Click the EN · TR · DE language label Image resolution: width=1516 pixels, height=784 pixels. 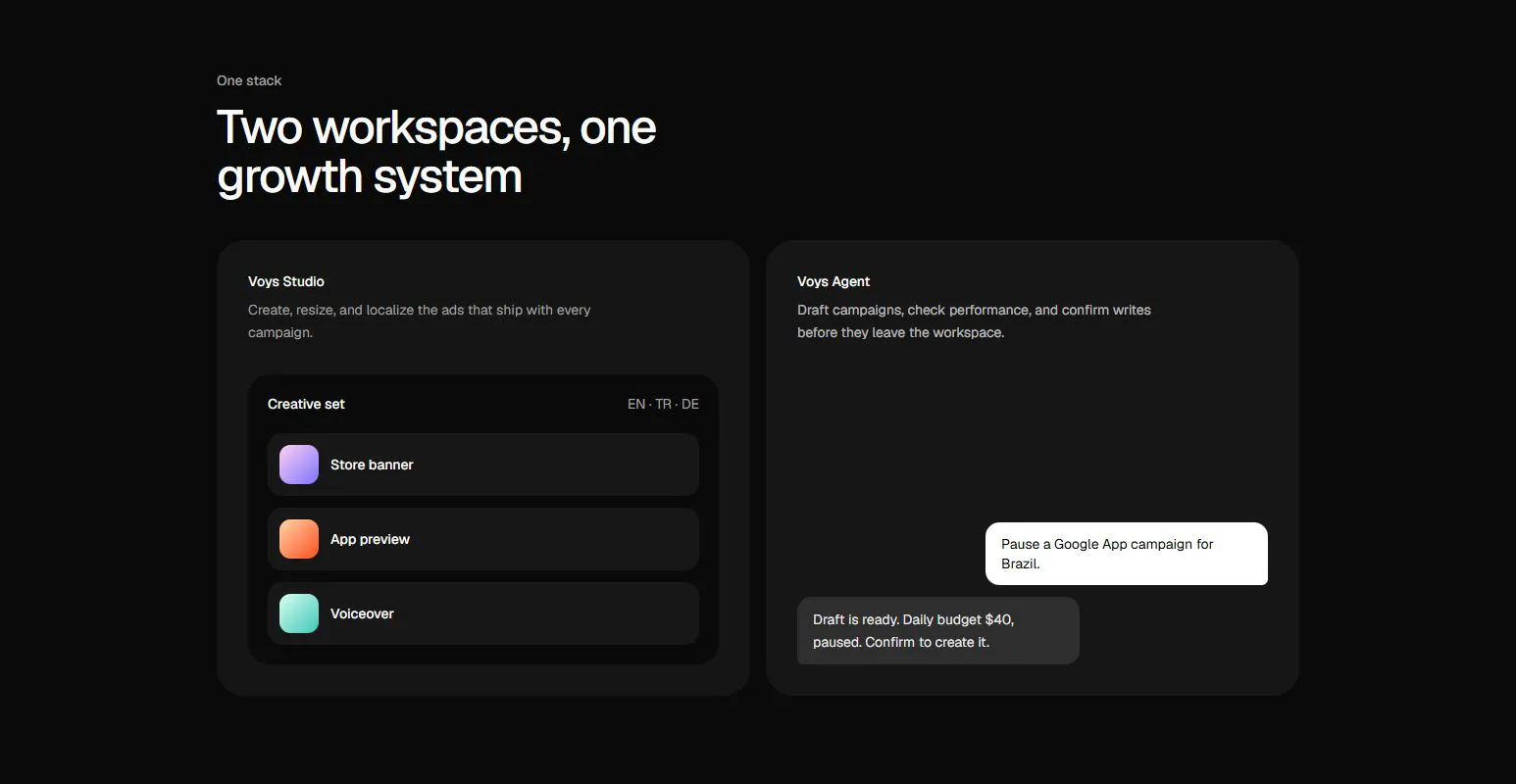click(663, 404)
